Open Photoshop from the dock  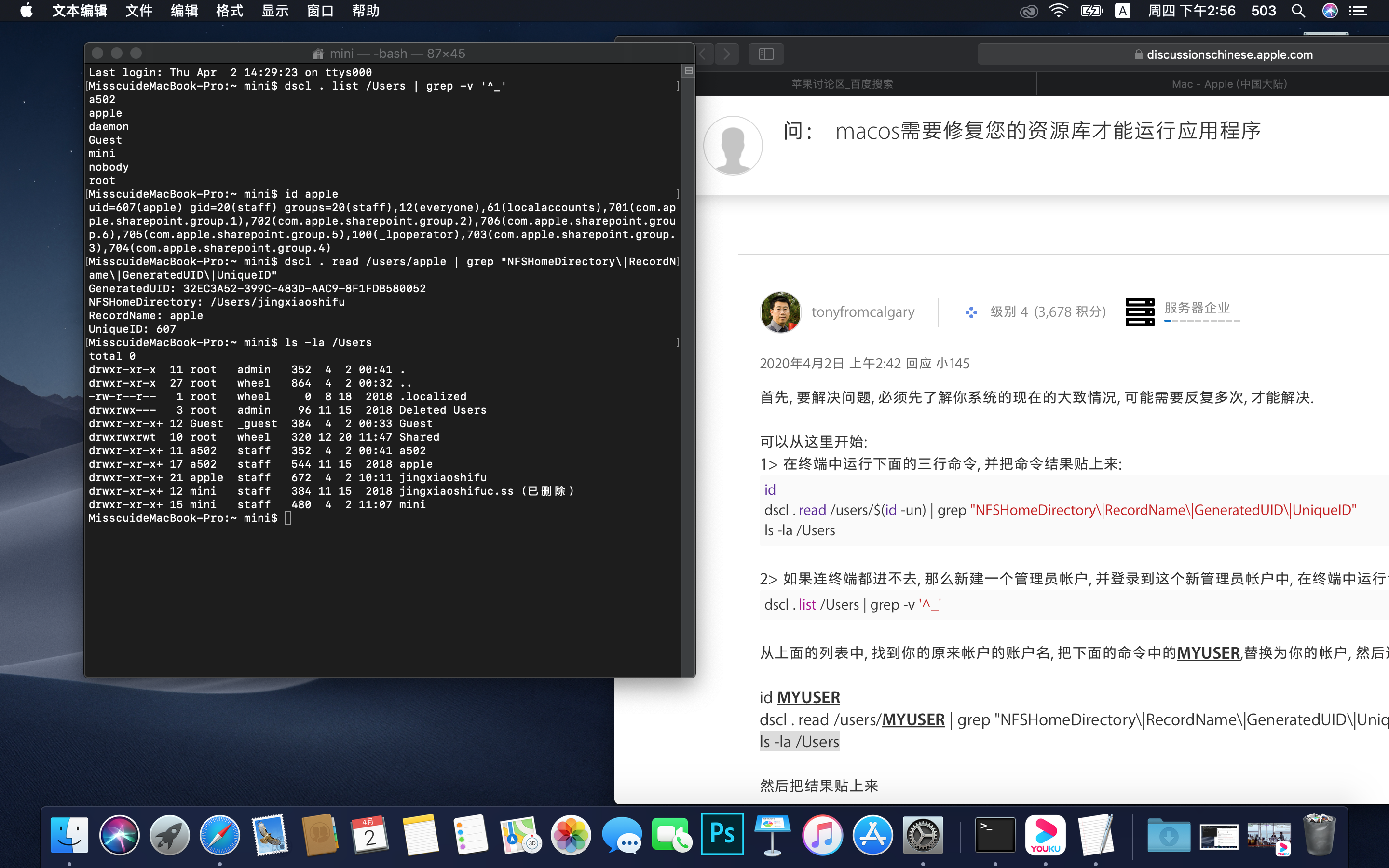pyautogui.click(x=722, y=834)
